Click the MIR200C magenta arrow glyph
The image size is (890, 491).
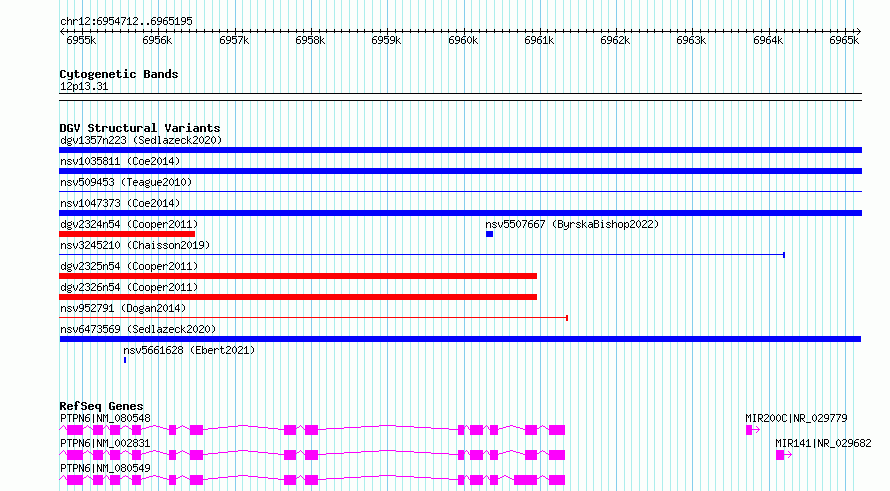tap(753, 430)
